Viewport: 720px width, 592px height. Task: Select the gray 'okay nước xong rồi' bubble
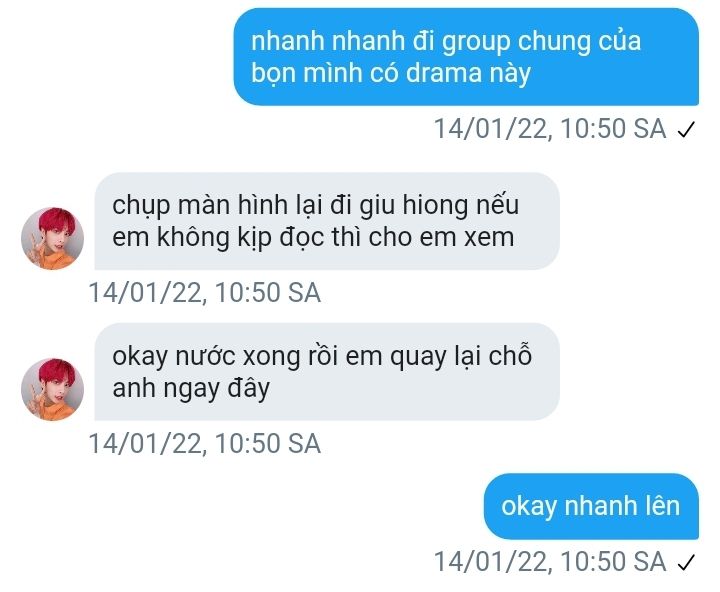(x=327, y=372)
